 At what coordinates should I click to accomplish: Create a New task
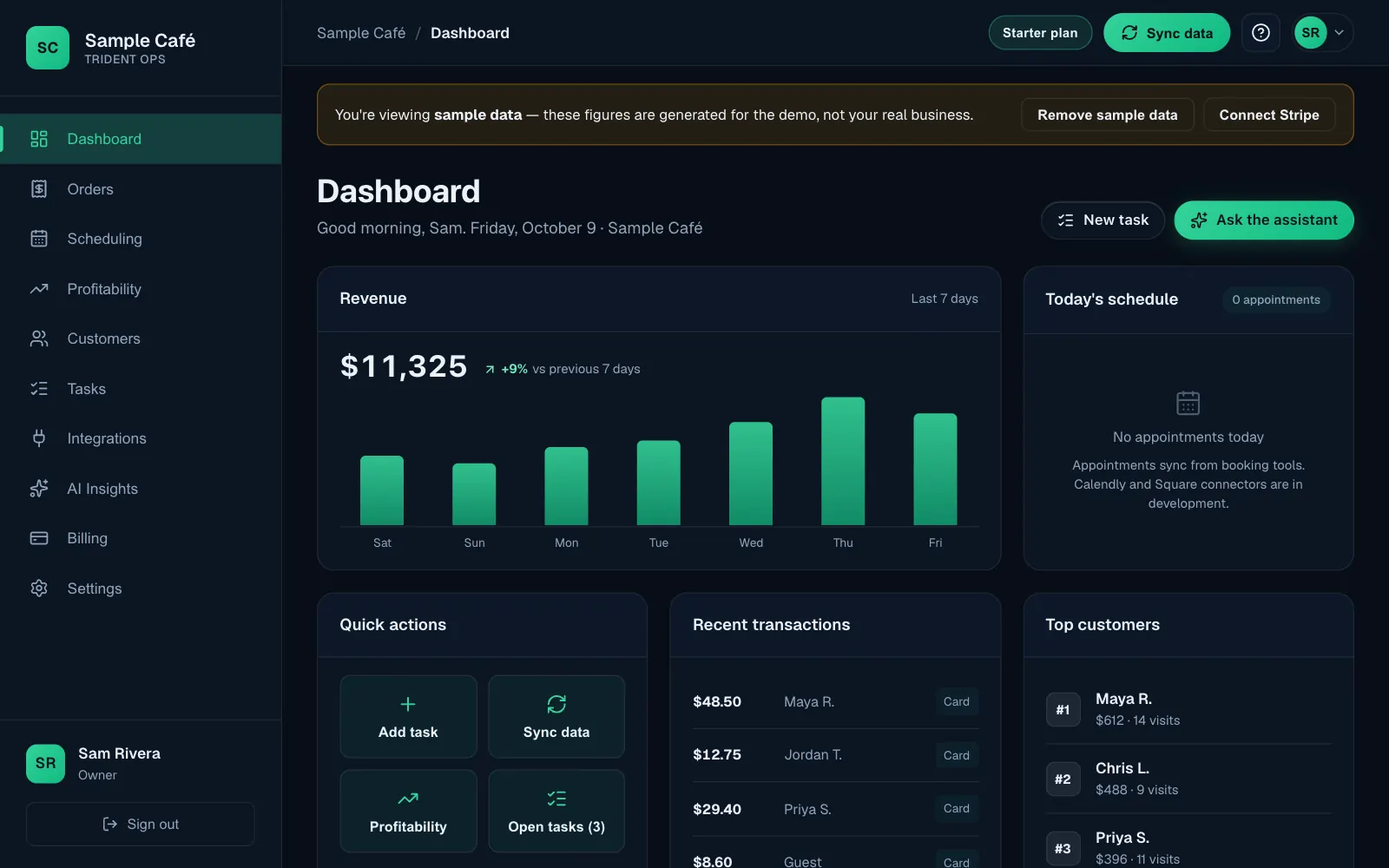(x=1103, y=220)
